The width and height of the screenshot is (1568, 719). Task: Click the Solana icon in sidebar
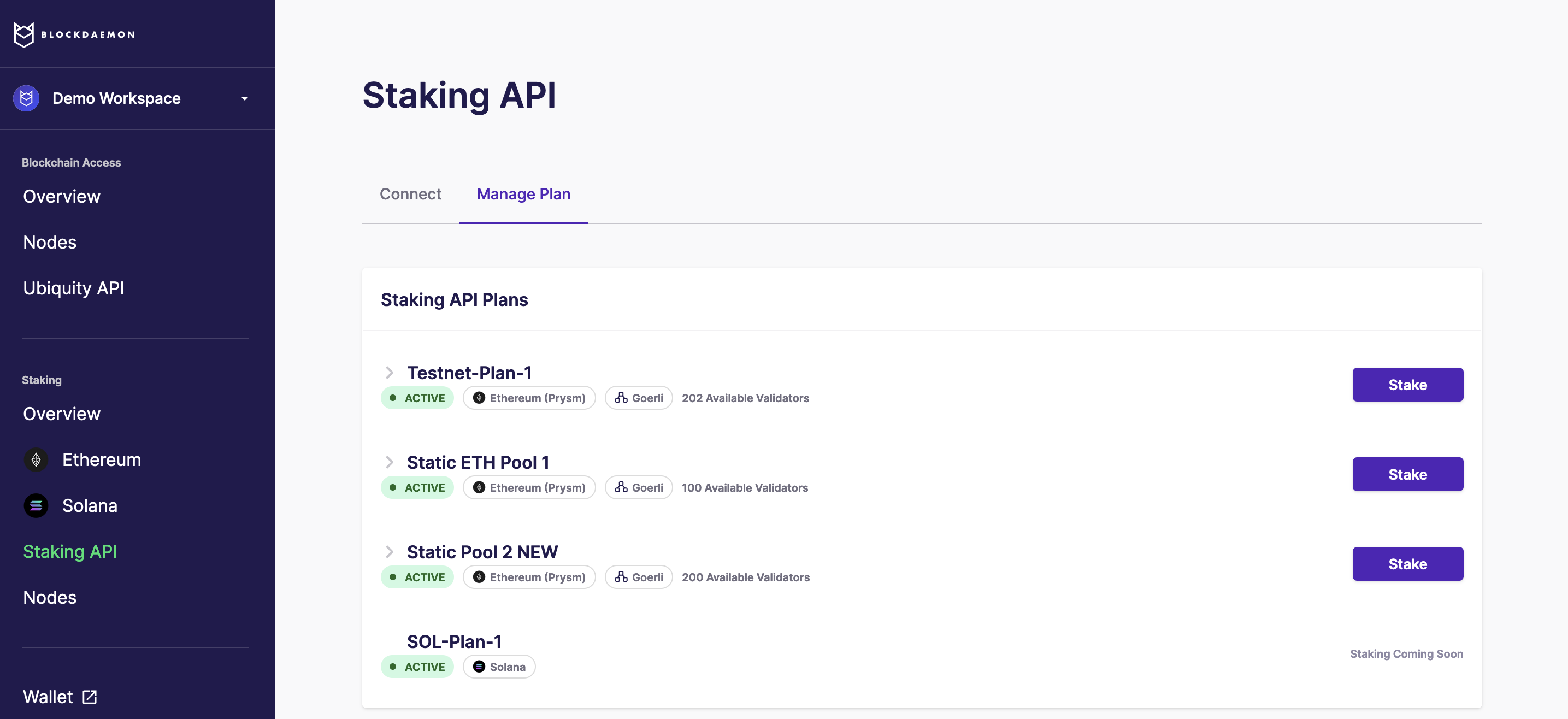click(x=36, y=505)
